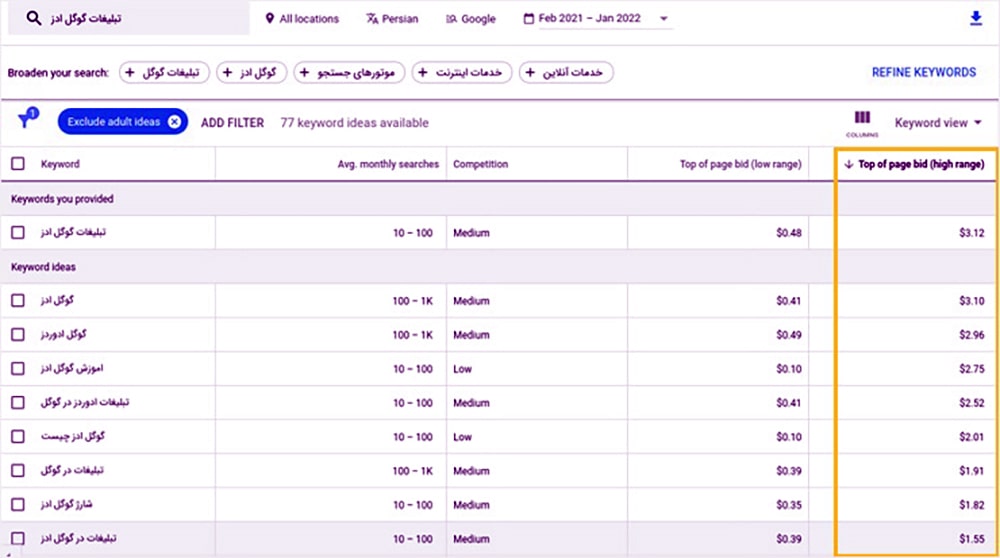This screenshot has height=558, width=1000.
Task: Toggle the select-all keywords checkbox
Action: 18,164
